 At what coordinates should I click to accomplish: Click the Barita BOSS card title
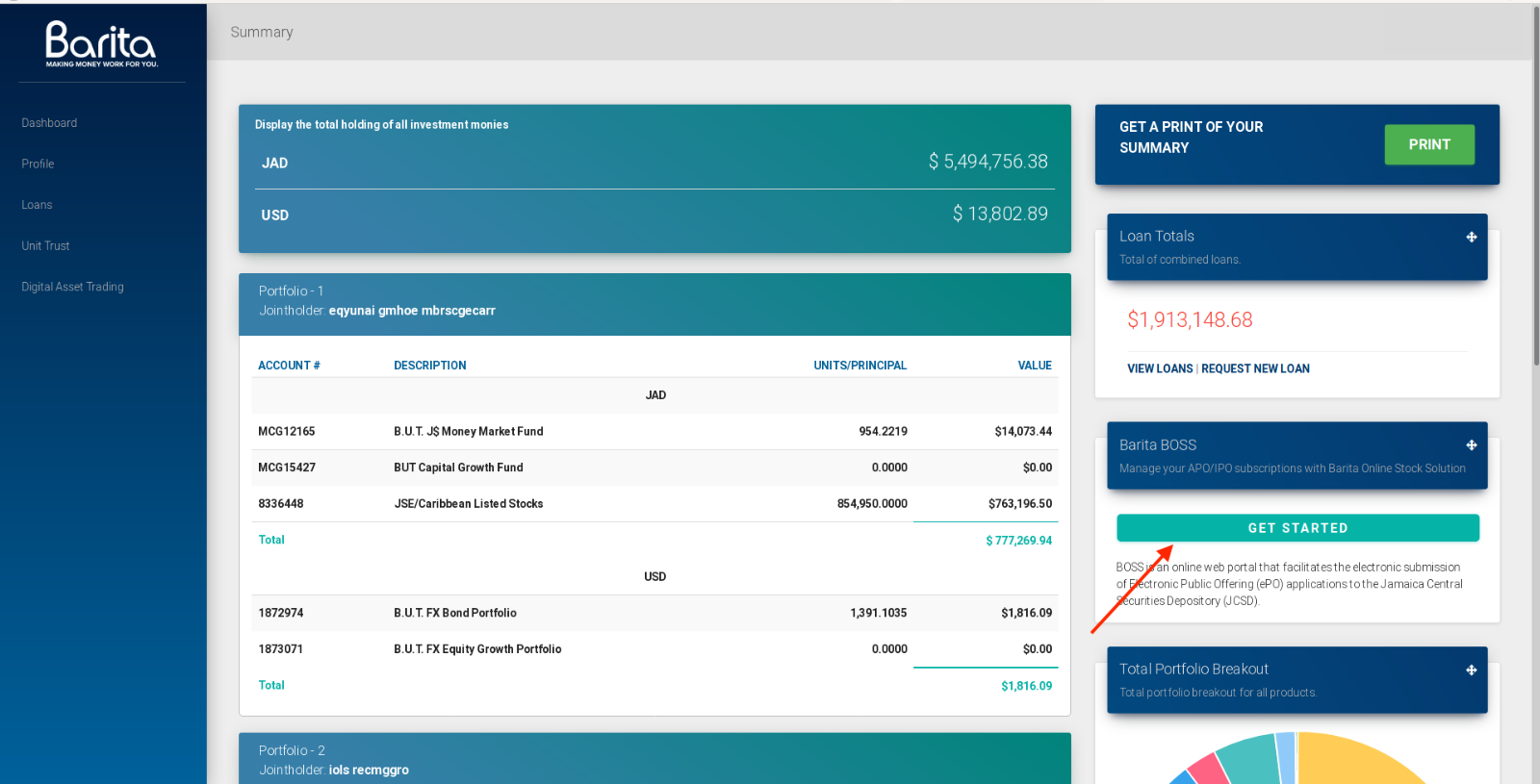pos(1158,444)
